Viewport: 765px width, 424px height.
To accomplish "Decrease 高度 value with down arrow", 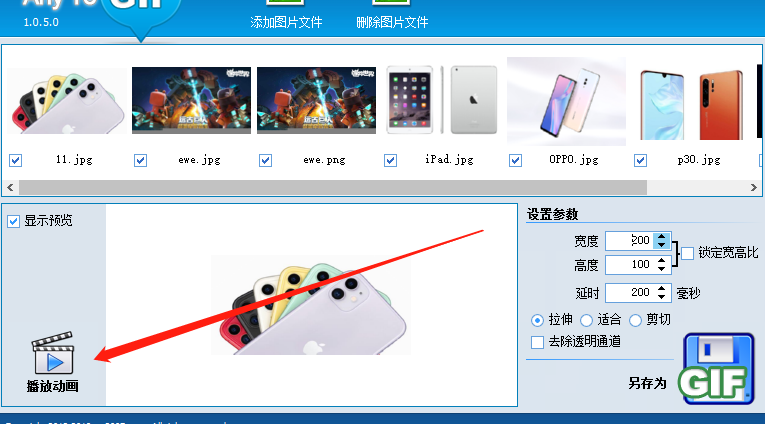I will [x=662, y=269].
